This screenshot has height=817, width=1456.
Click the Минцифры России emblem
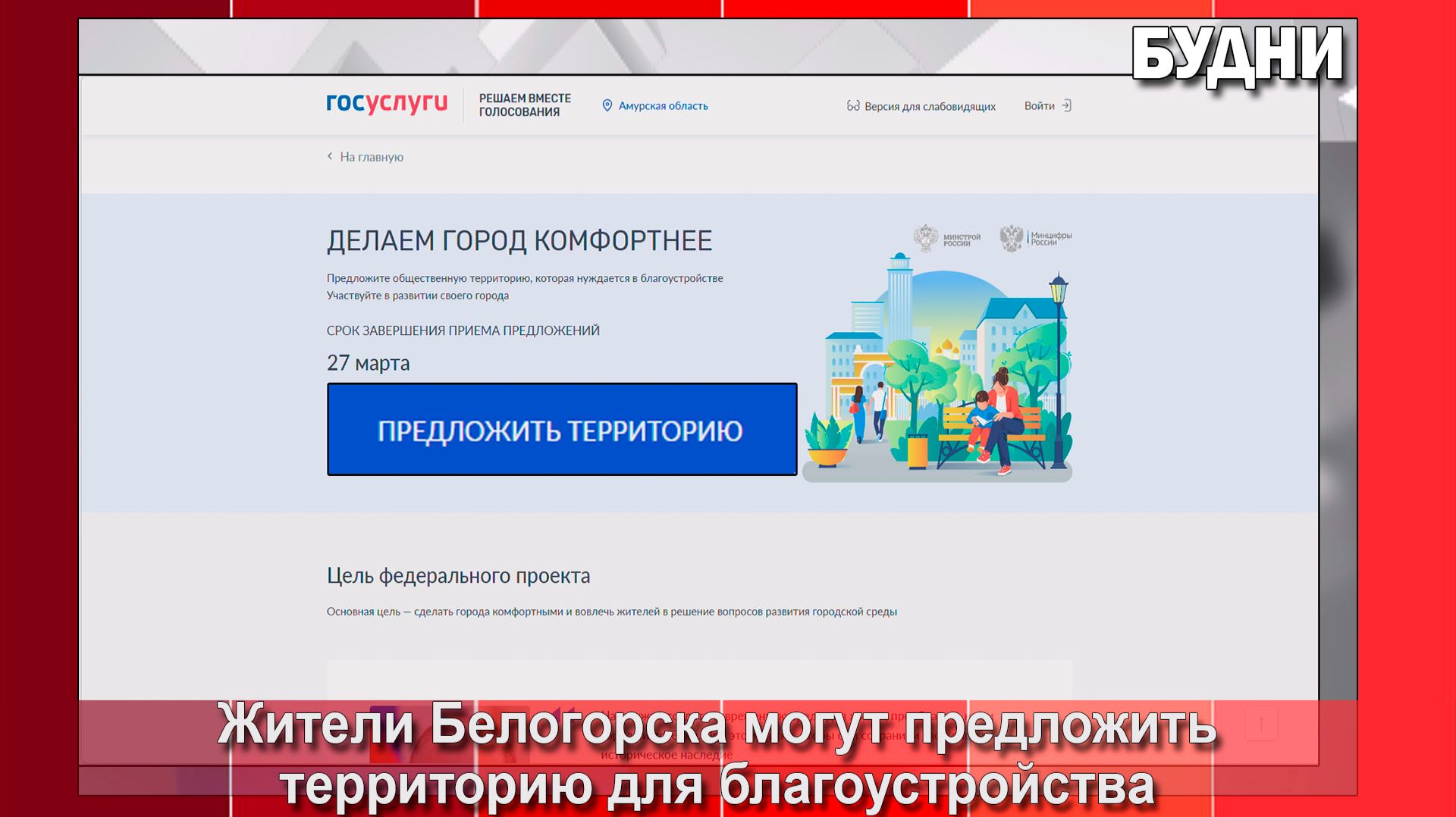1012,236
